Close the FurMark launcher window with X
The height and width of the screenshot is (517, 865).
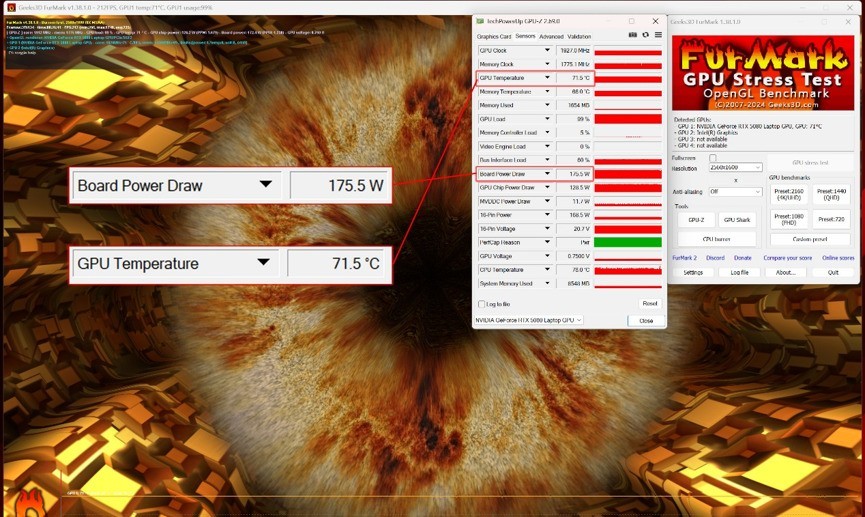[848, 22]
